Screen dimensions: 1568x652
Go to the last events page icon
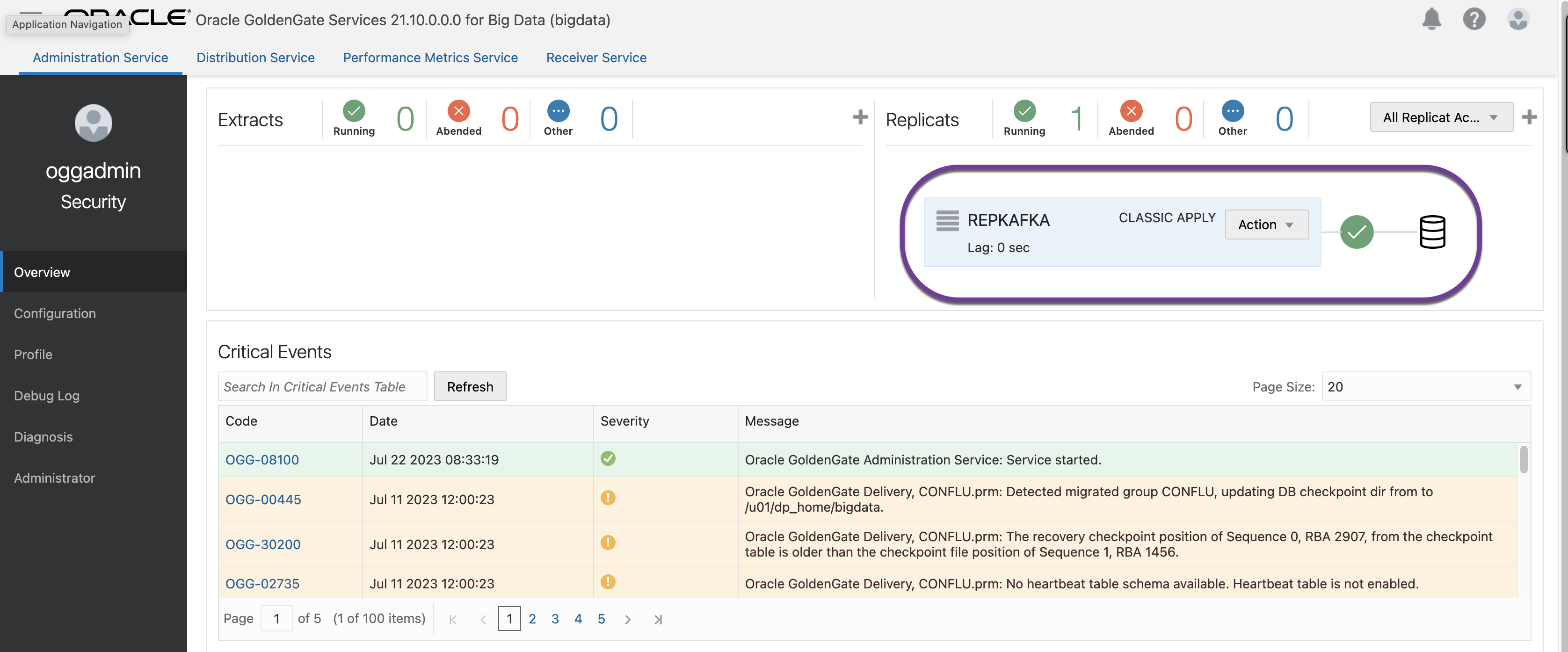(x=657, y=619)
